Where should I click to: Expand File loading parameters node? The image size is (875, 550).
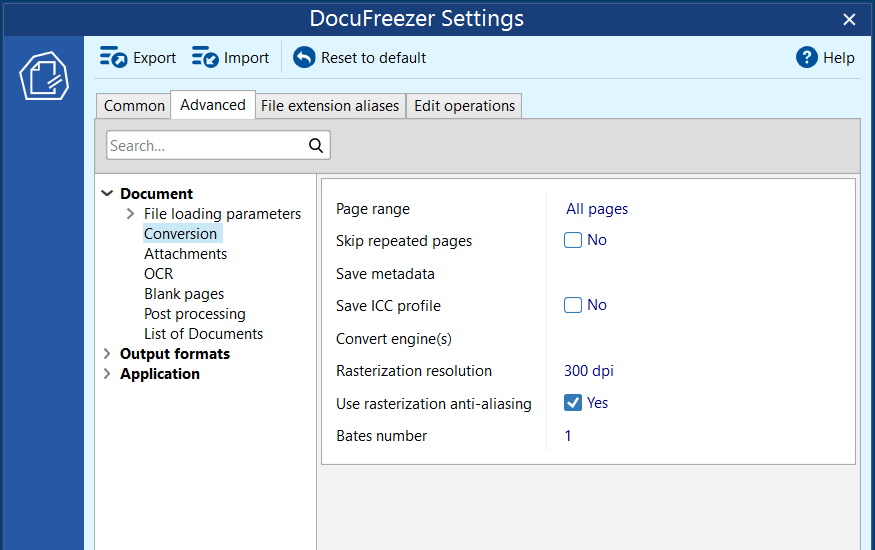(131, 214)
